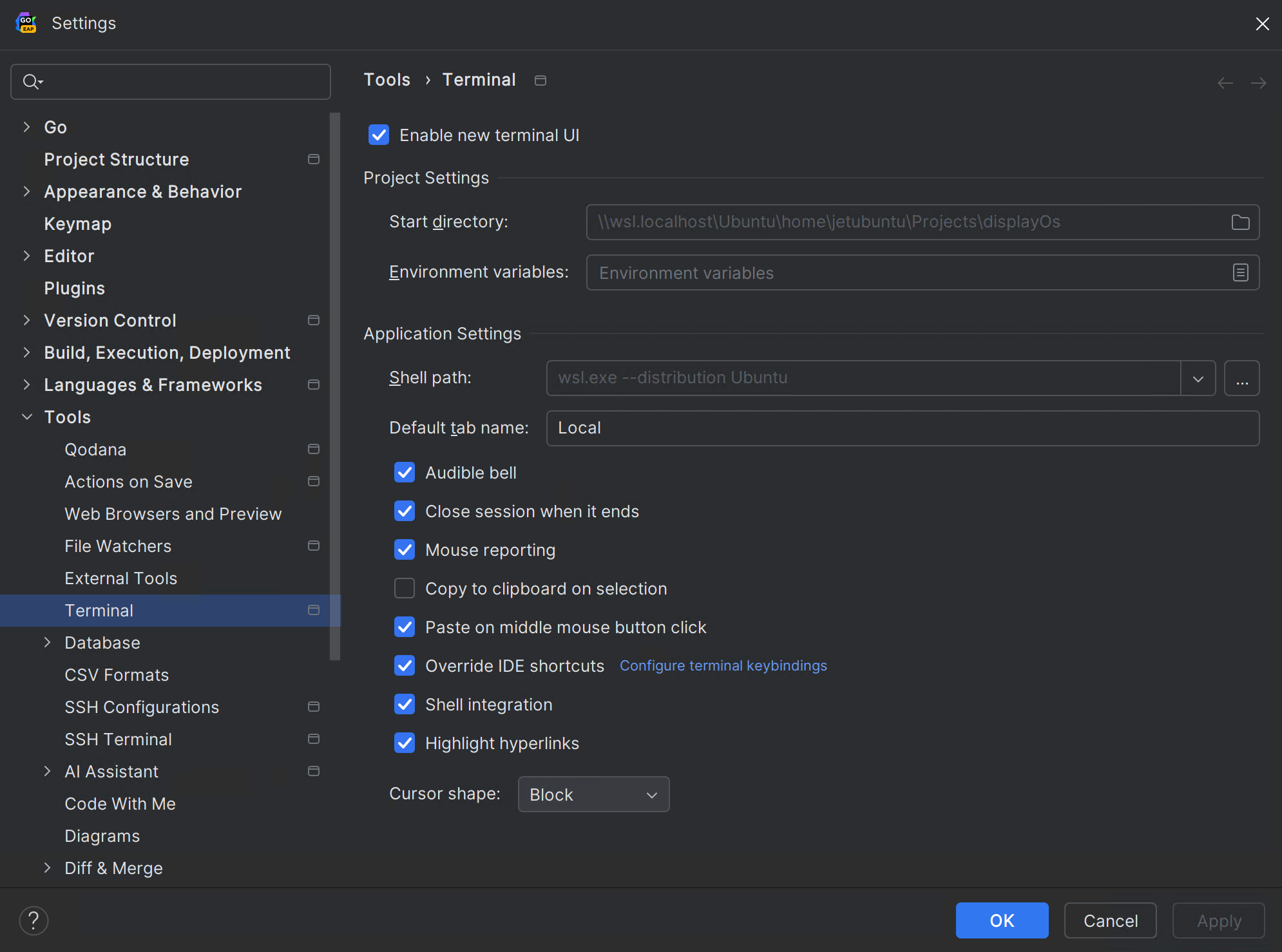The width and height of the screenshot is (1282, 952).
Task: Click the modified-settings icon beside Terminal breadcrumb
Action: click(x=540, y=81)
